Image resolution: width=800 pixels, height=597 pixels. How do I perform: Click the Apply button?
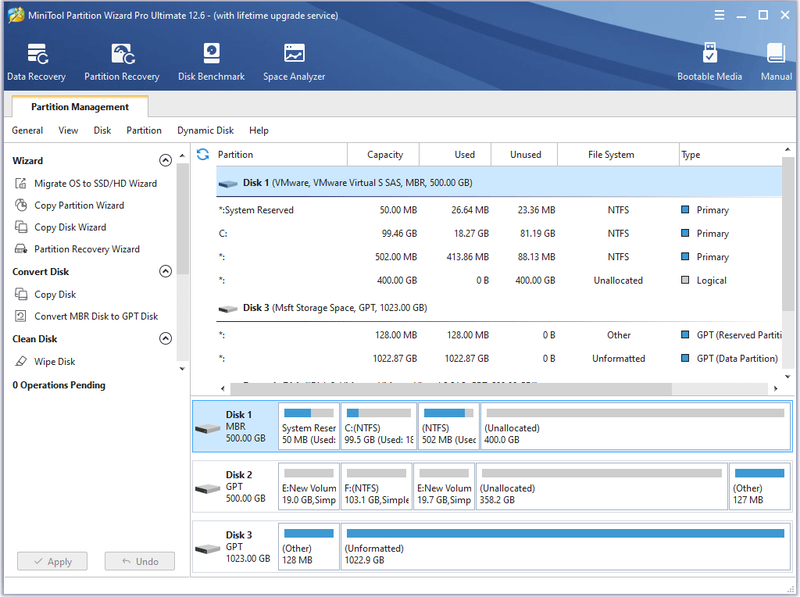coord(53,561)
